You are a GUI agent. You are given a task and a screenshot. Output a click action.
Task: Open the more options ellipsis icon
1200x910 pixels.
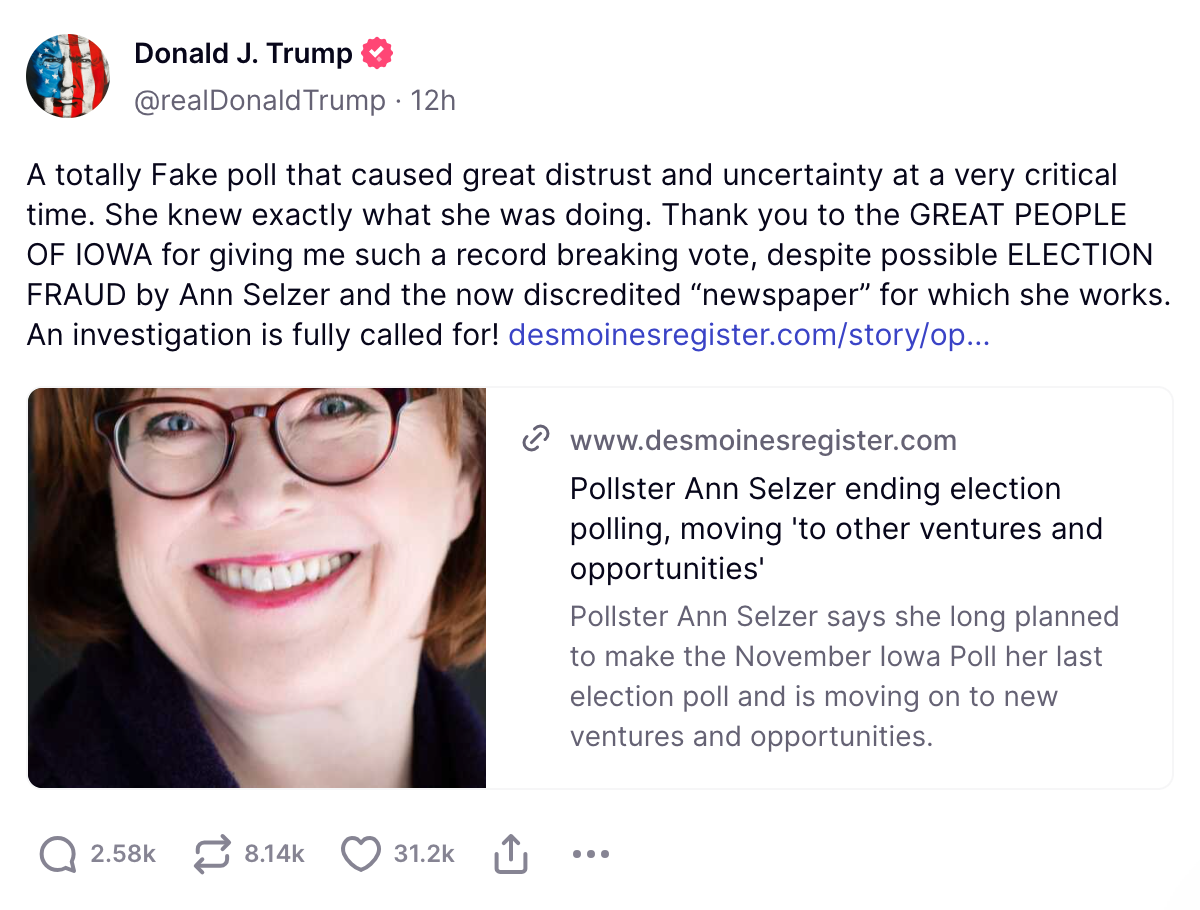pos(591,854)
